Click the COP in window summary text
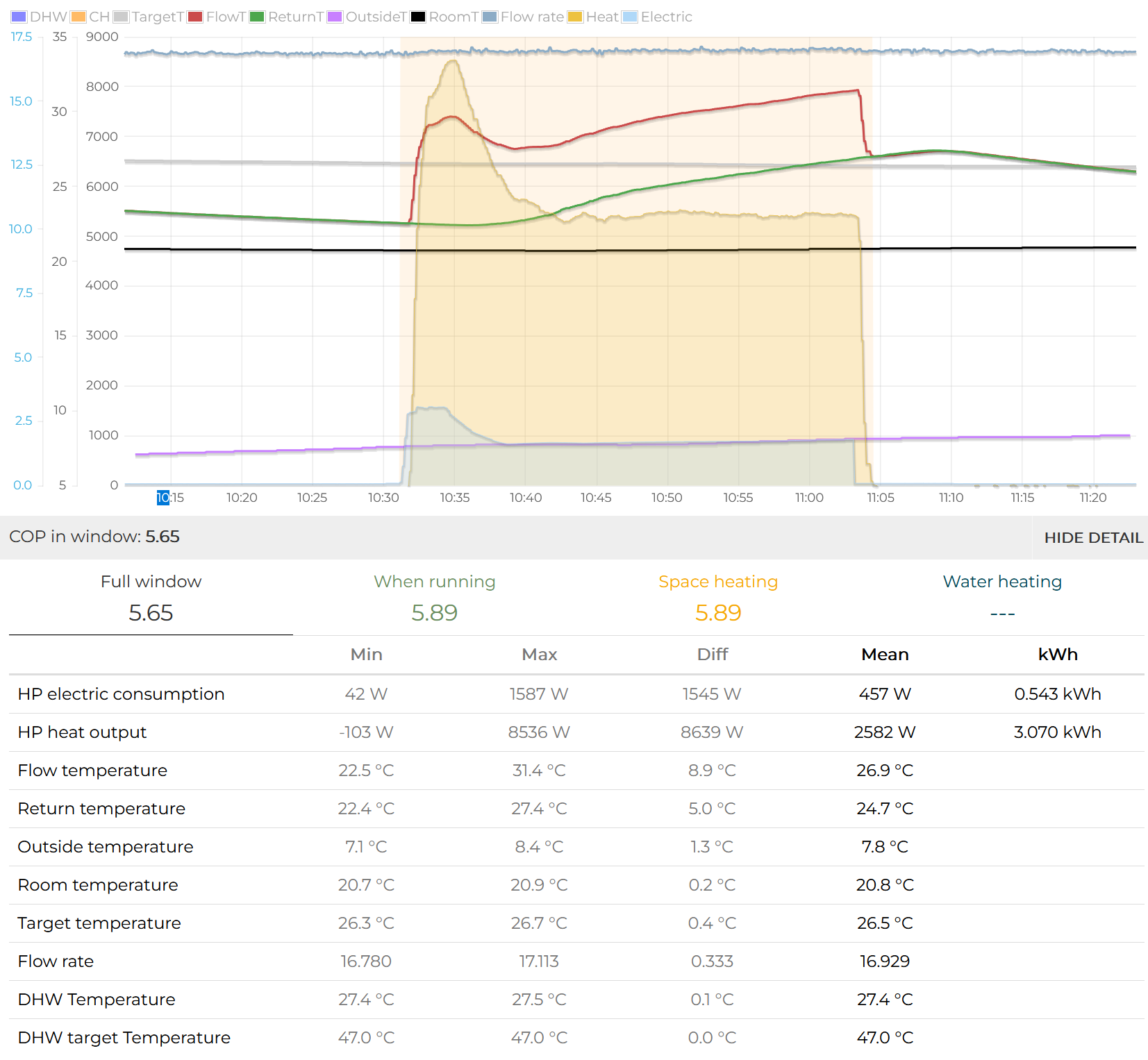 coord(94,537)
